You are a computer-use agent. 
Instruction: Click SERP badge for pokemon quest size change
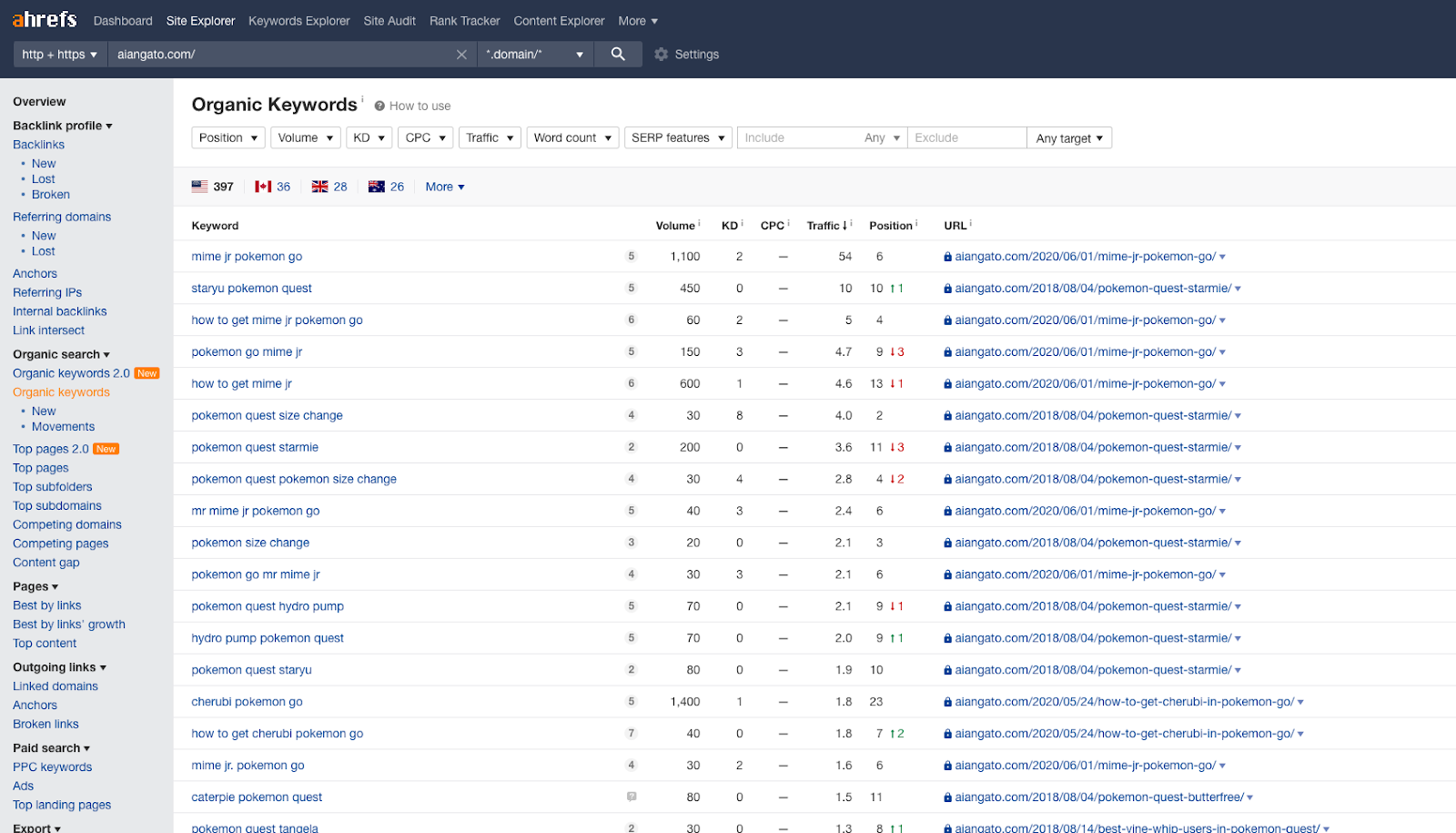(632, 415)
